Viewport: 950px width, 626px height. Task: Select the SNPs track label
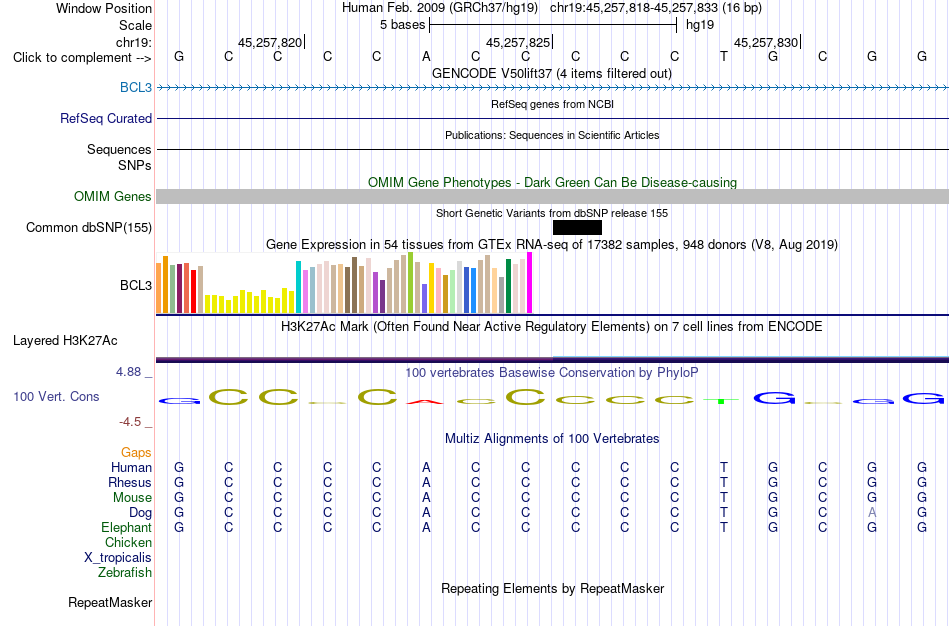coord(135,165)
